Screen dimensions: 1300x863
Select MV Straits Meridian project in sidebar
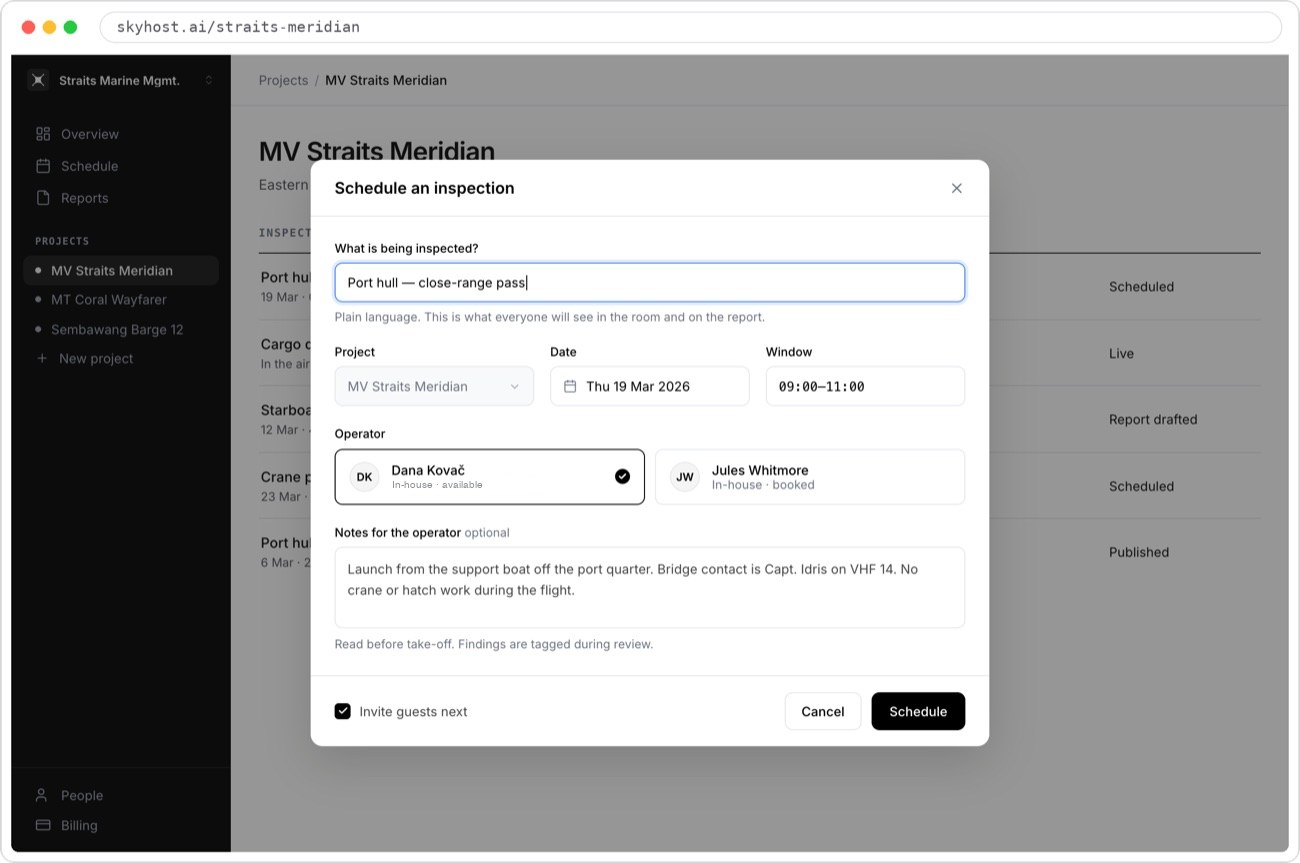pyautogui.click(x=121, y=270)
